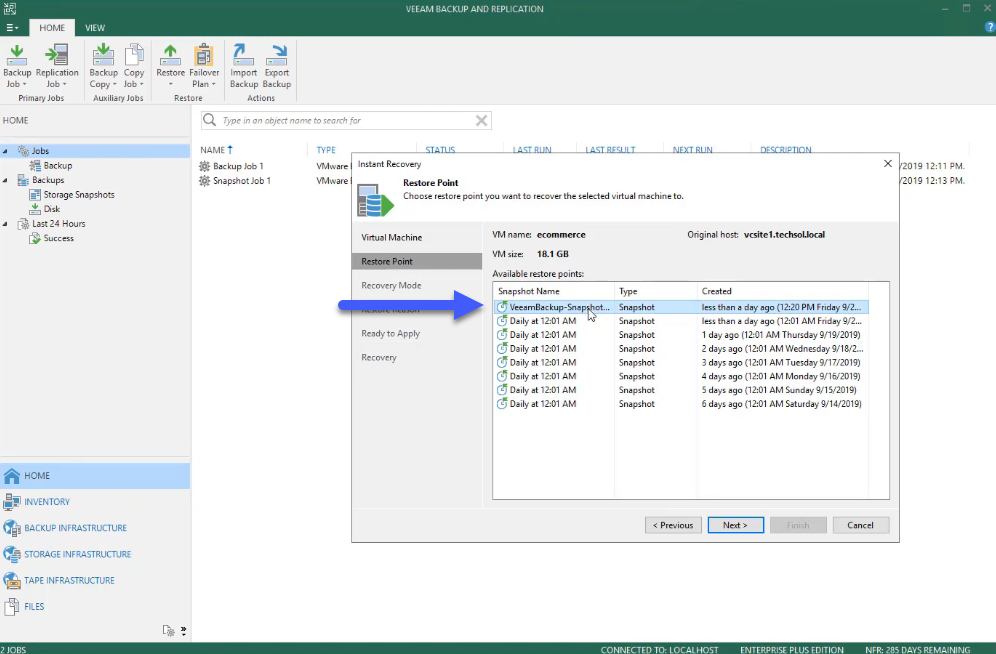Open the application hamburger menu
The width and height of the screenshot is (996, 654).
point(12,28)
